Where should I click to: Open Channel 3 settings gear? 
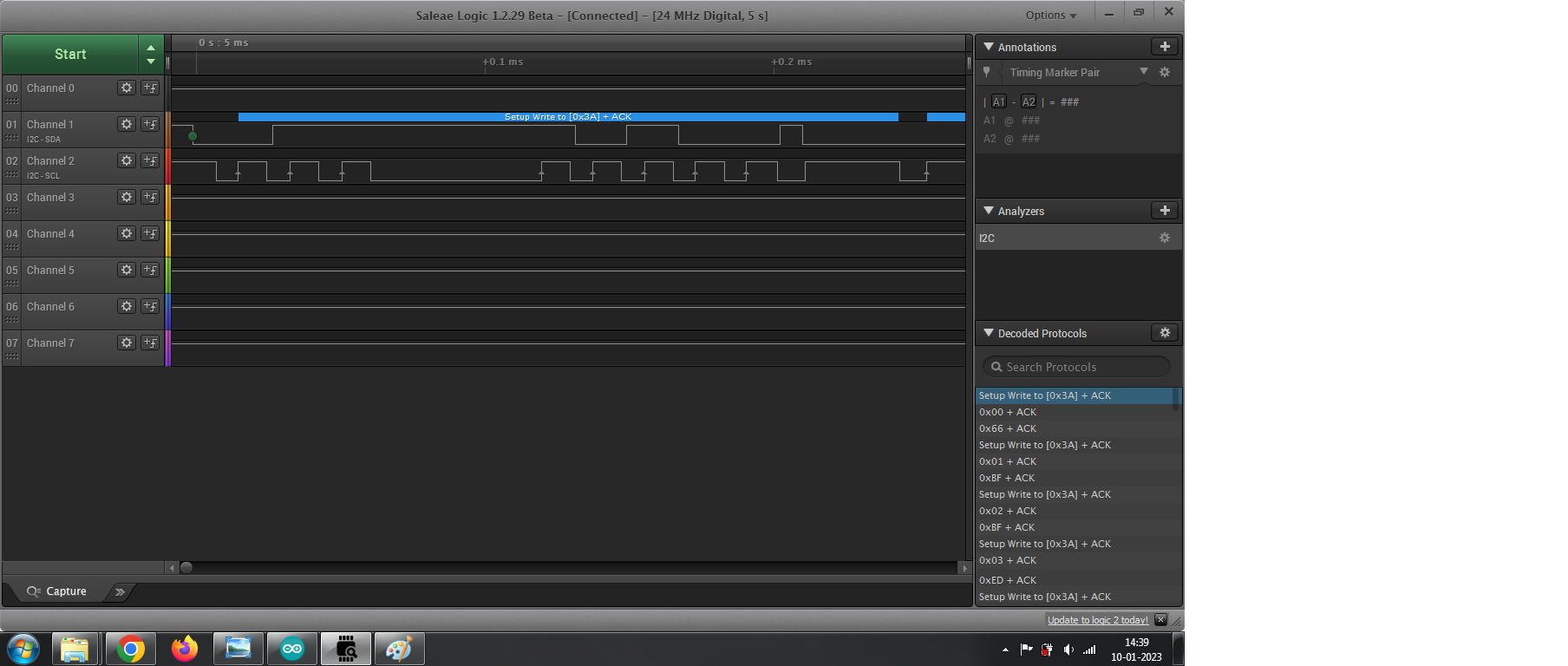pos(127,197)
